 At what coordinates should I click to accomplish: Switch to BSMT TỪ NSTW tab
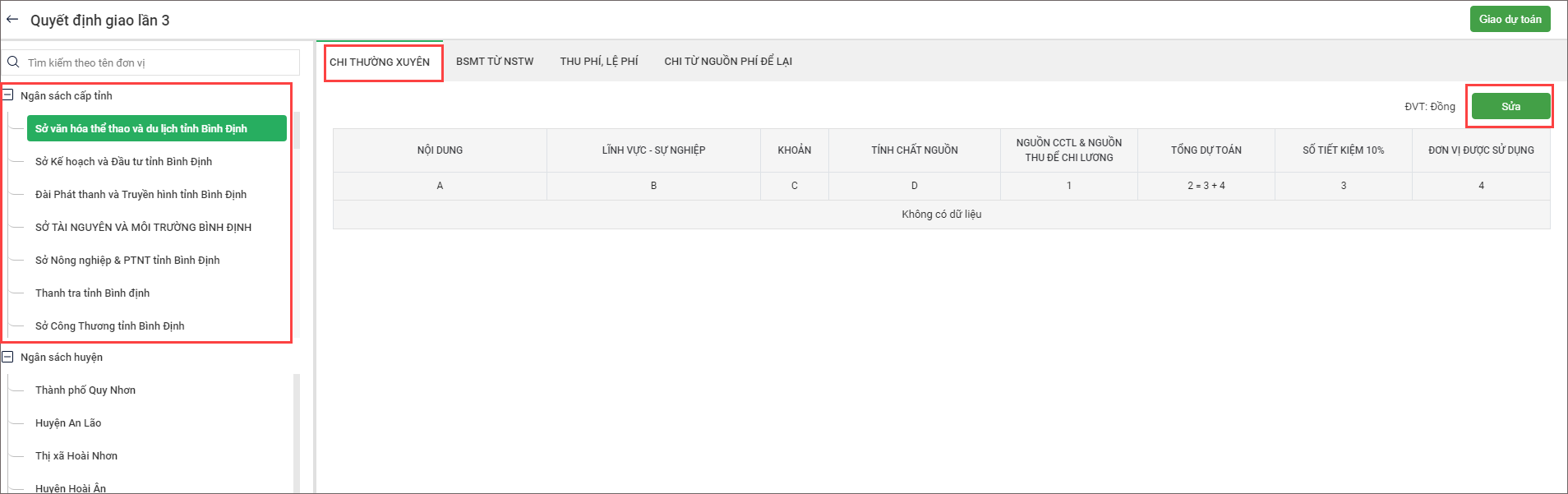pyautogui.click(x=495, y=62)
